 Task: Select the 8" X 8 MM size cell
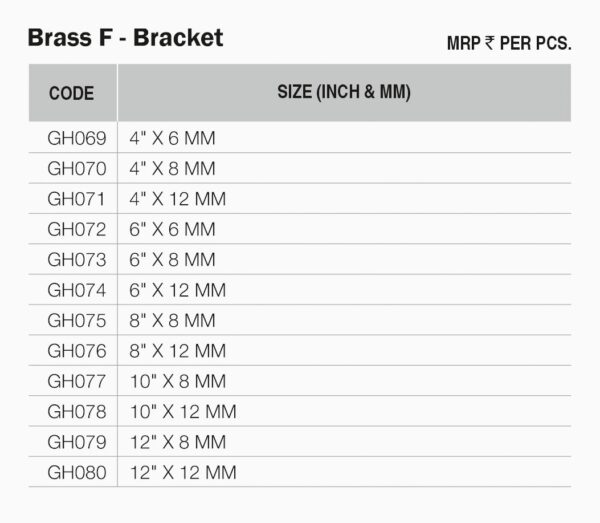click(172, 321)
